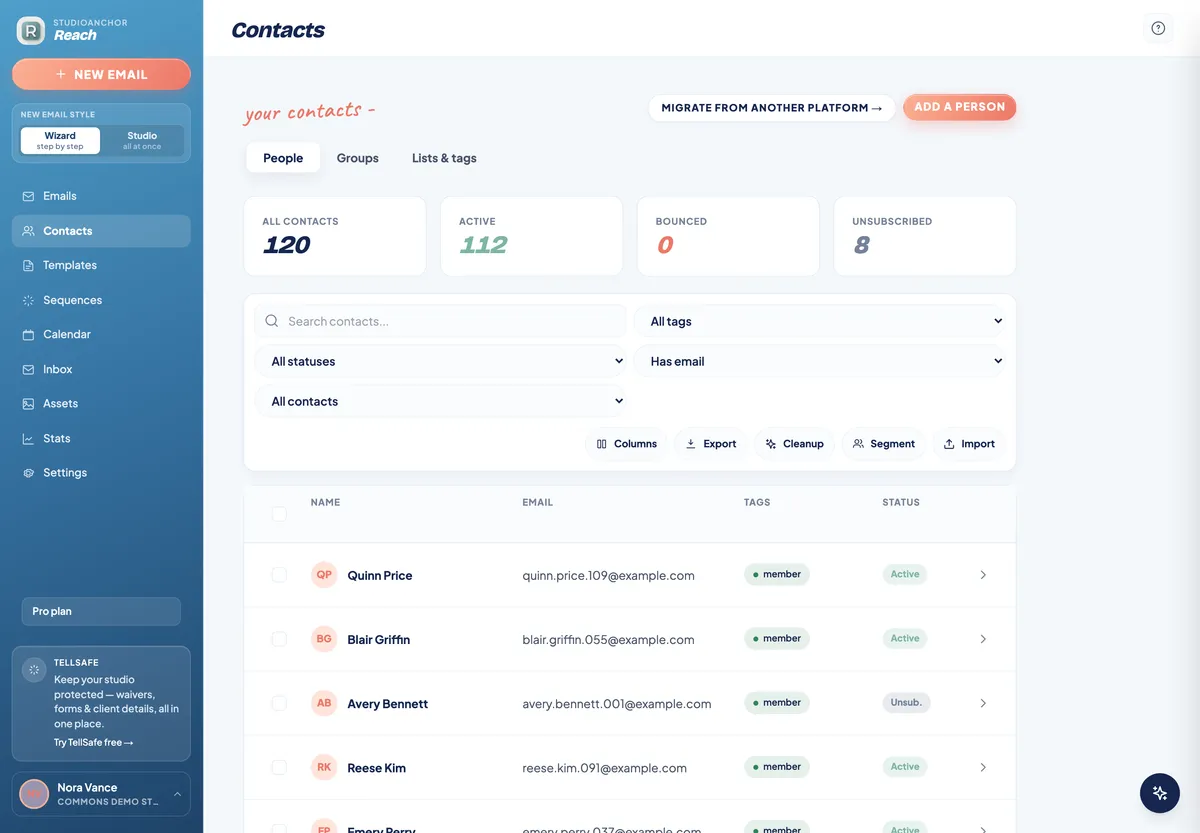Click the Segment button
Screen dimensions: 1200x833
point(883,444)
